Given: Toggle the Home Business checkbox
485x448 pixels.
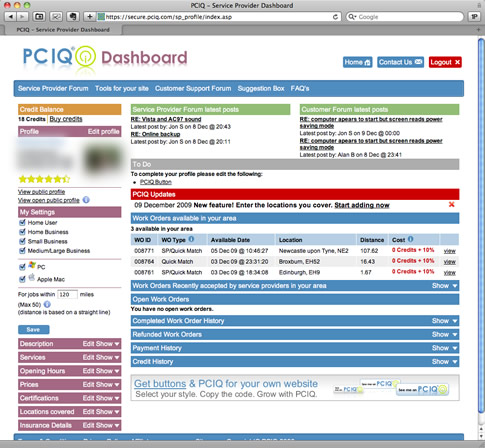Looking at the screenshot, I should coord(22,232).
